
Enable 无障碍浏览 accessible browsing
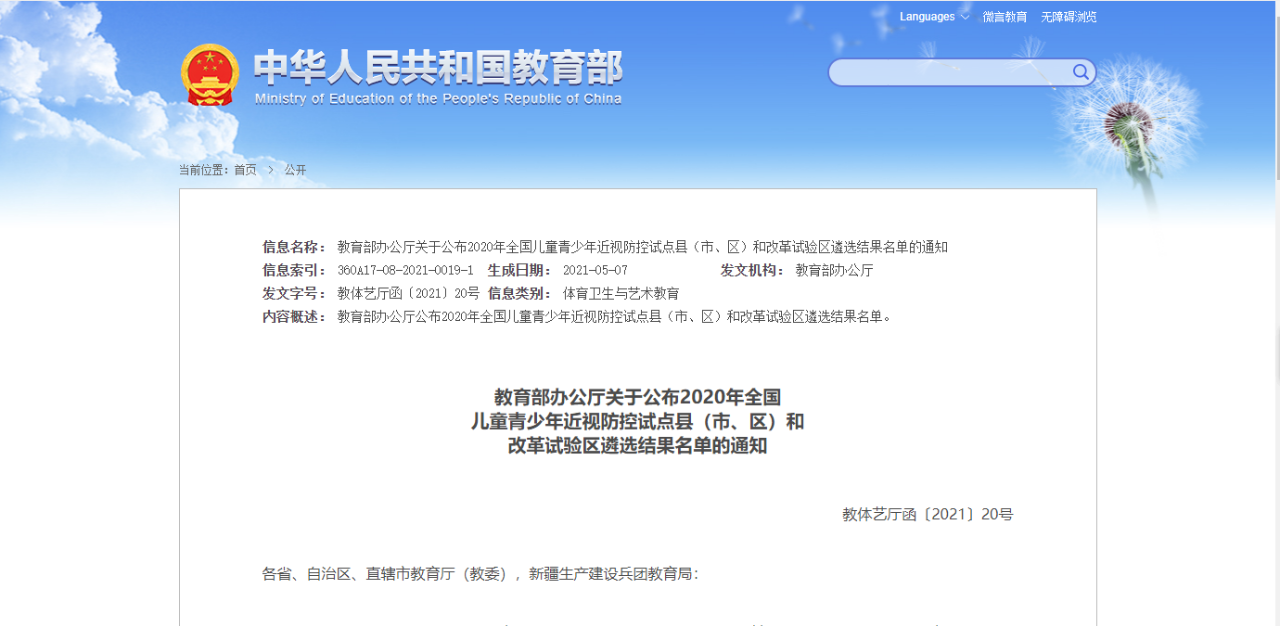pyautogui.click(x=1068, y=17)
